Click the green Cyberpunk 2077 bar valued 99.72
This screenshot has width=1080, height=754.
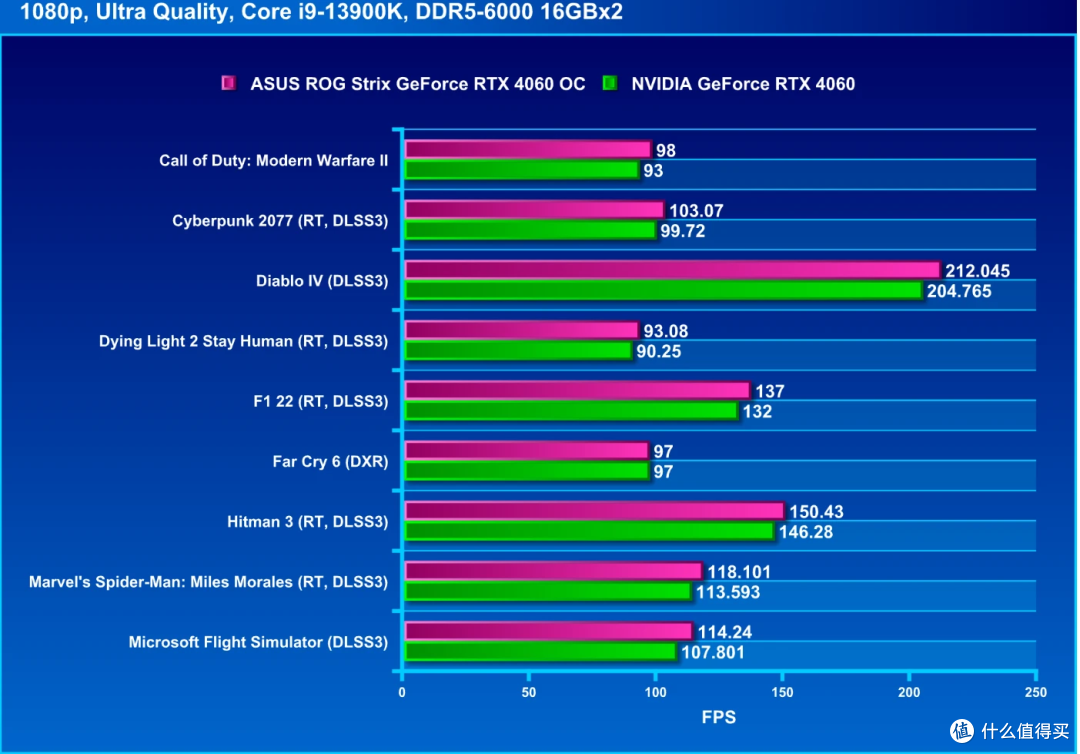[x=530, y=230]
